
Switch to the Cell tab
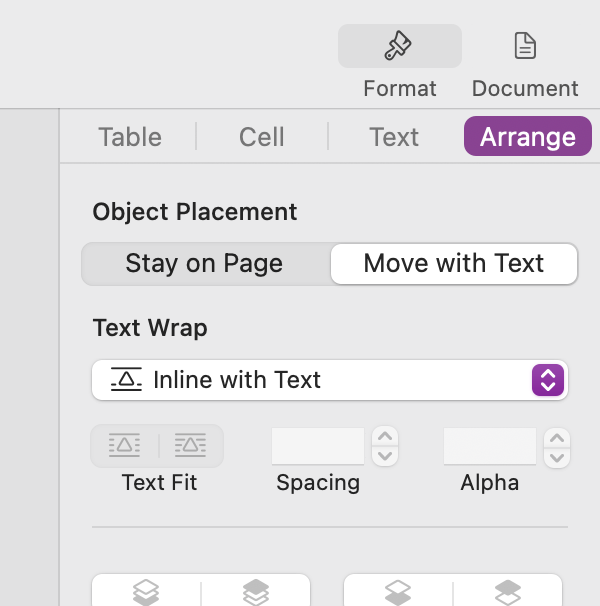click(262, 137)
